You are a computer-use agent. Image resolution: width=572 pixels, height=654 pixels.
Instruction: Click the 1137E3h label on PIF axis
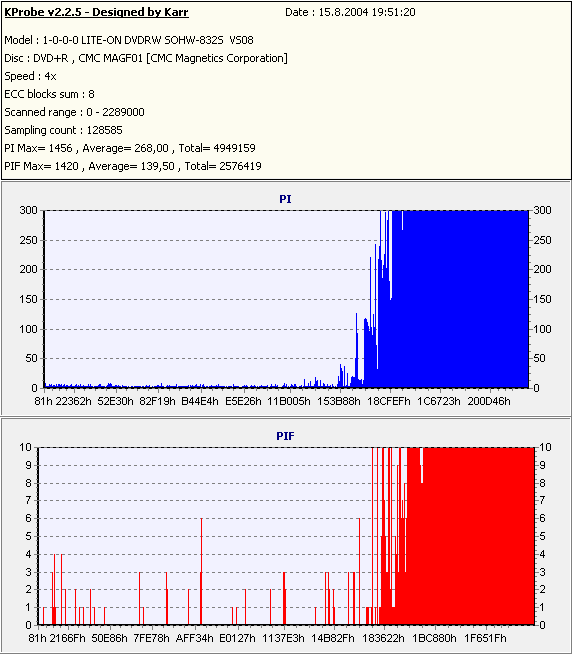(283, 638)
